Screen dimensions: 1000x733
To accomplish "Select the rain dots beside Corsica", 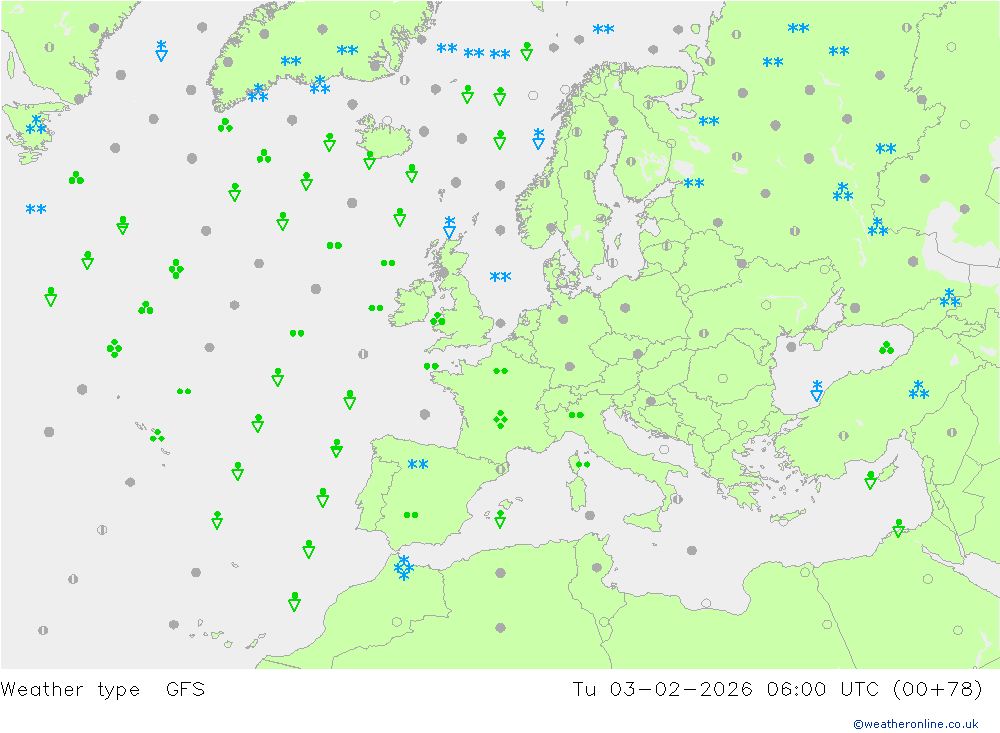I will (583, 464).
